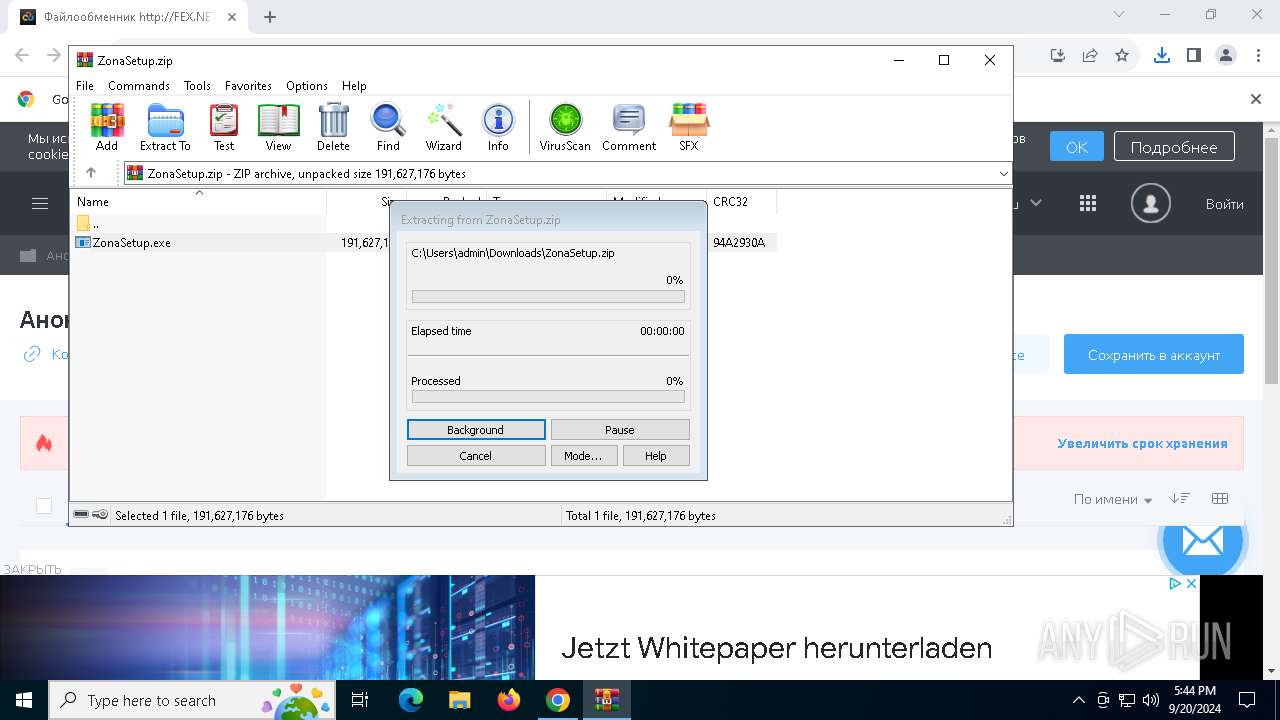
Task: Switch to grid view icon
Action: click(x=1220, y=498)
